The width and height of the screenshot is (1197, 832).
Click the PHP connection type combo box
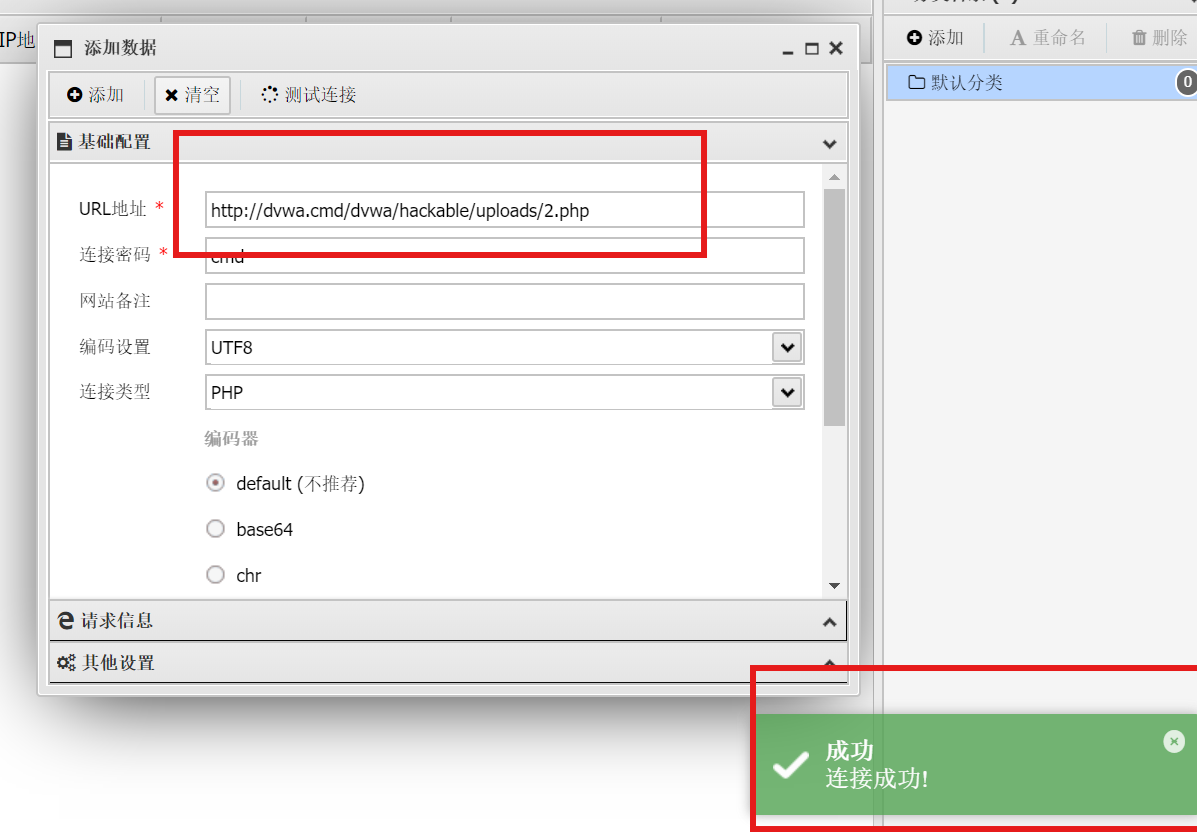click(505, 392)
